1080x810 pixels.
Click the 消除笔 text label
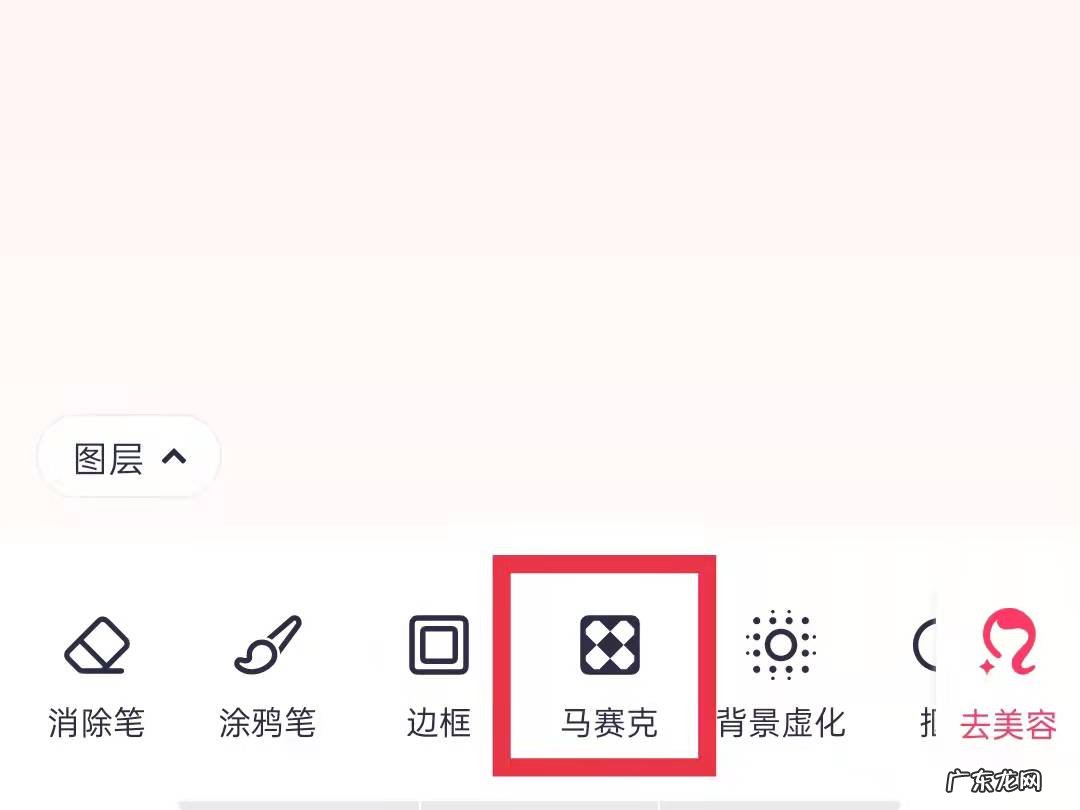point(96,723)
